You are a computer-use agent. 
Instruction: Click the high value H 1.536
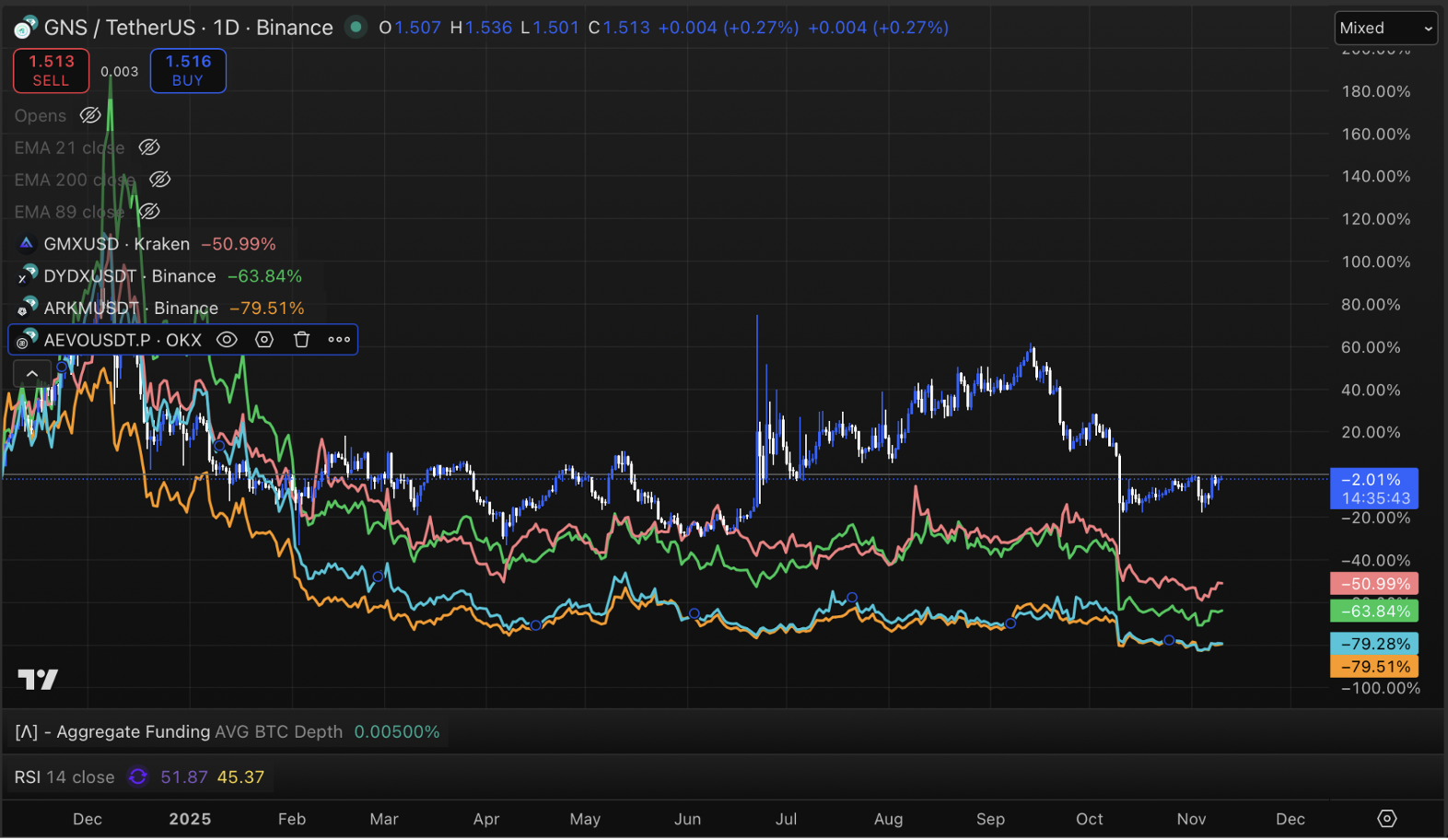point(481,28)
